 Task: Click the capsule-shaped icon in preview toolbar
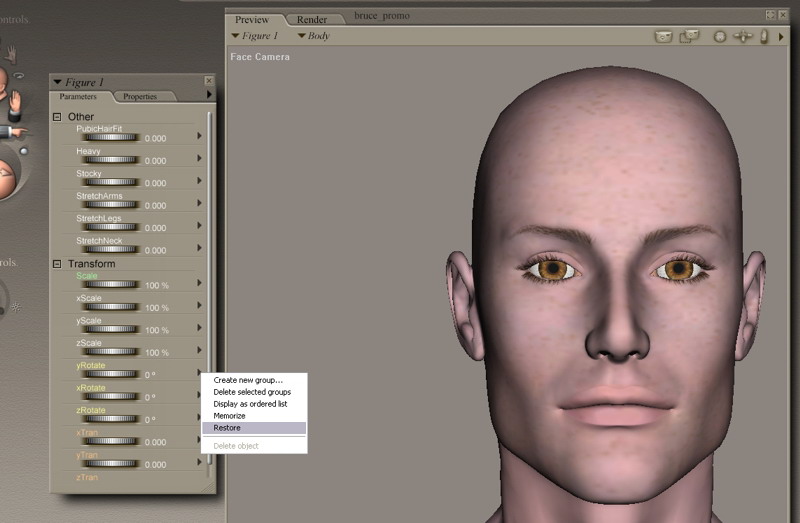(764, 37)
